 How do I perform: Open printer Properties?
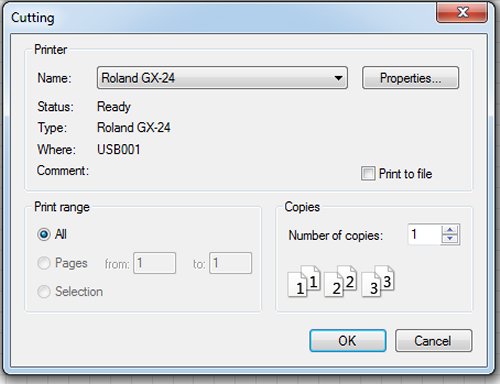pos(410,78)
